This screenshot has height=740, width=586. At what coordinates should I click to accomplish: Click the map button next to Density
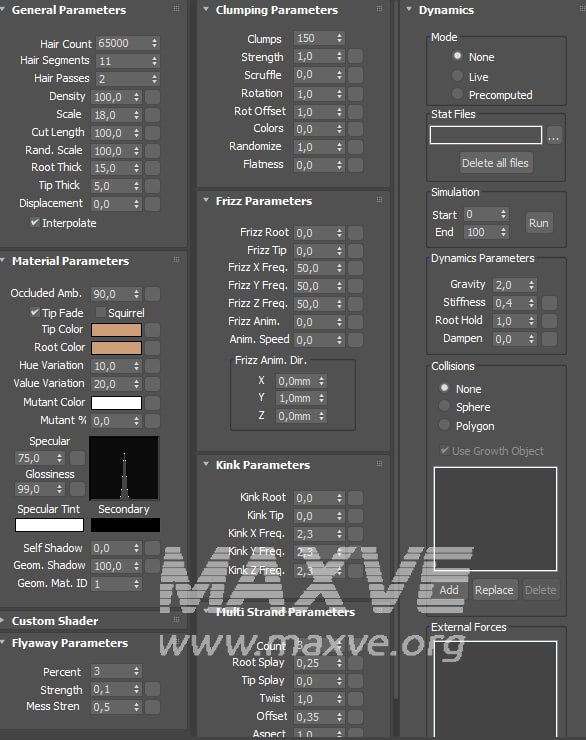pos(152,97)
